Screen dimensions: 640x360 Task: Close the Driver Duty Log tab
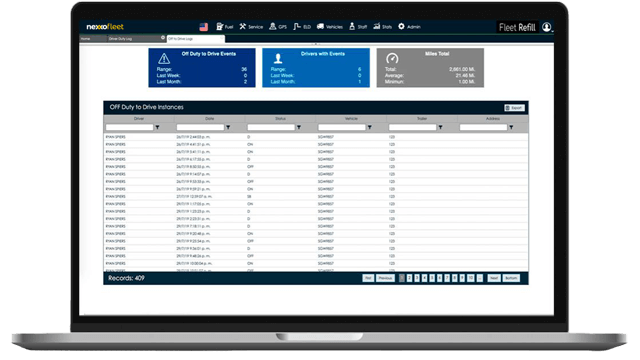(x=163, y=38)
